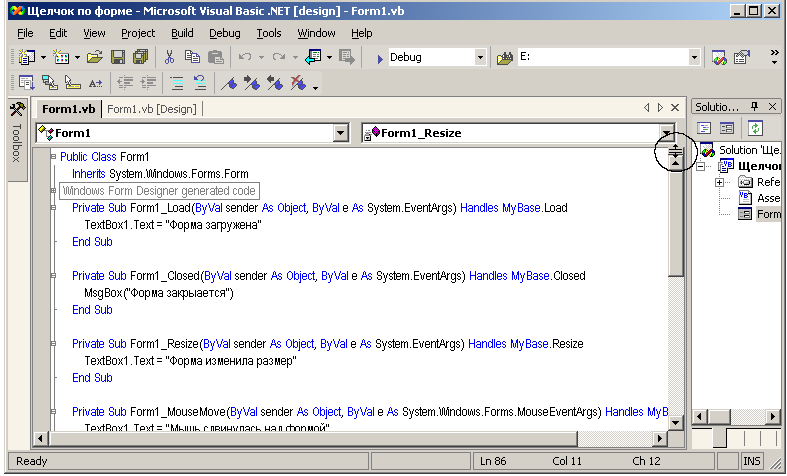Toggle auto-hide pin on Solution Explorer
The width and height of the screenshot is (787, 476).
tap(755, 107)
